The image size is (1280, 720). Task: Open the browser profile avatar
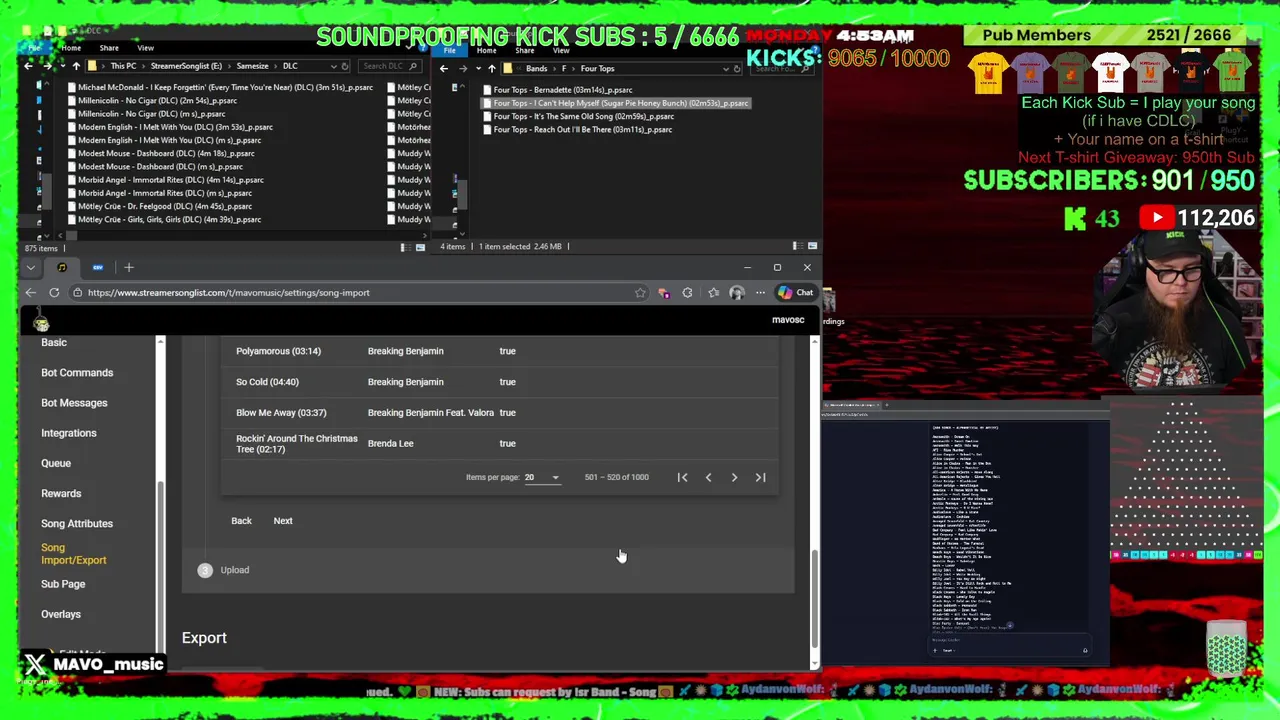pos(737,293)
